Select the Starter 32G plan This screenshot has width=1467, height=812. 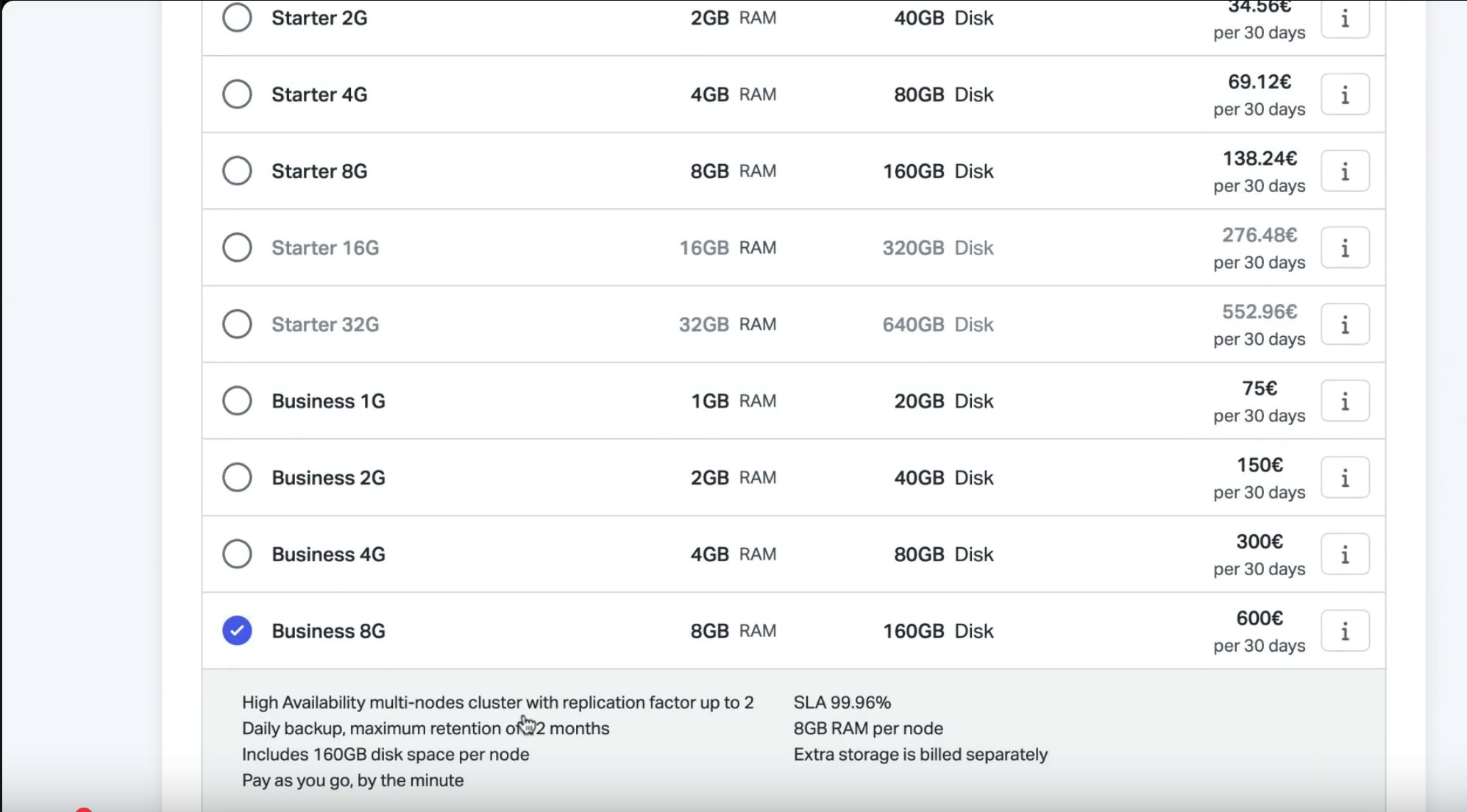click(237, 324)
